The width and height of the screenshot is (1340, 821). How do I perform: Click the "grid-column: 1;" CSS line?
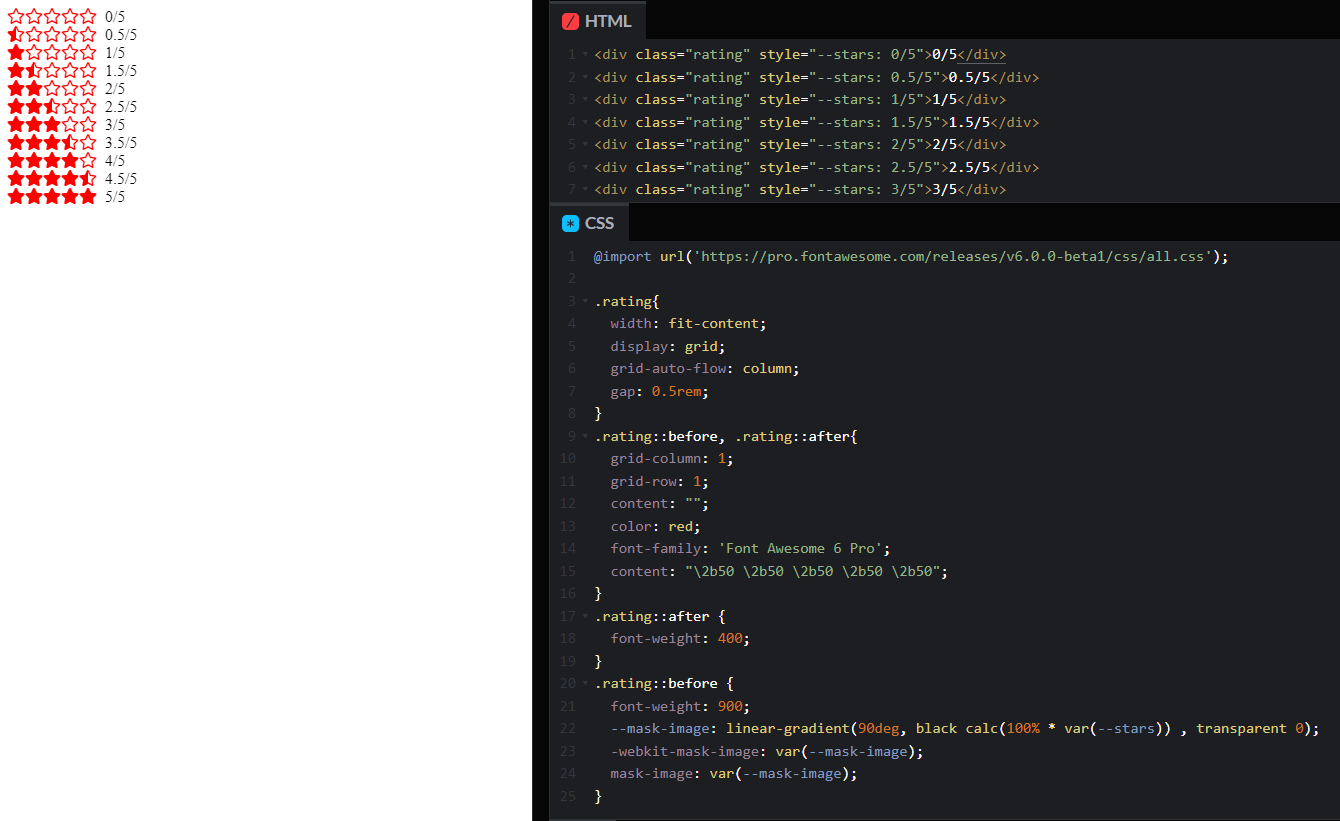coord(671,459)
